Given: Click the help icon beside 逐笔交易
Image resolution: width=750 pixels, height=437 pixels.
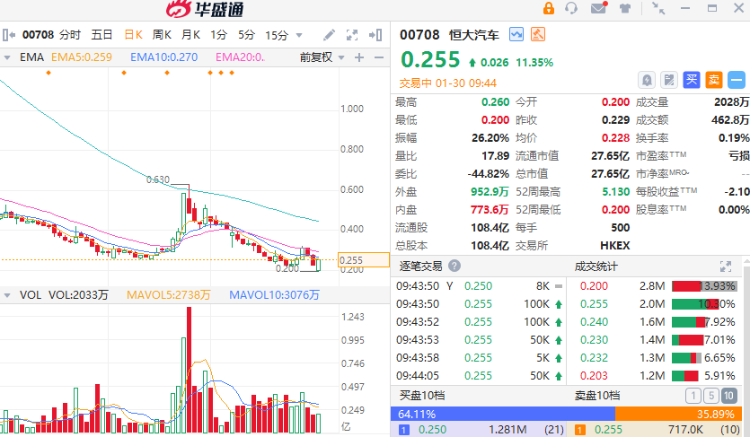Looking at the screenshot, I should [454, 266].
